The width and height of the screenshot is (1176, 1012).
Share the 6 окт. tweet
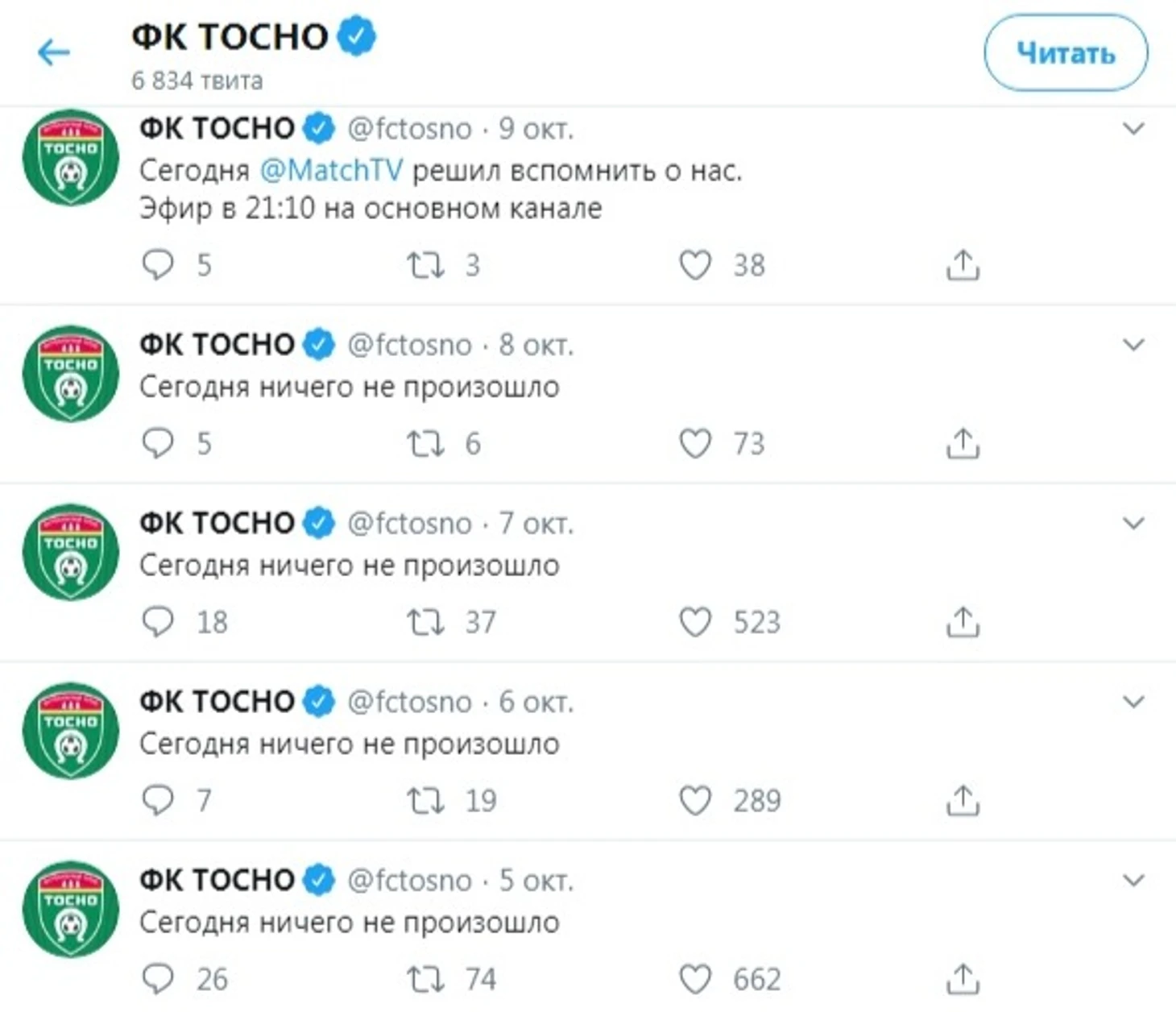(963, 800)
